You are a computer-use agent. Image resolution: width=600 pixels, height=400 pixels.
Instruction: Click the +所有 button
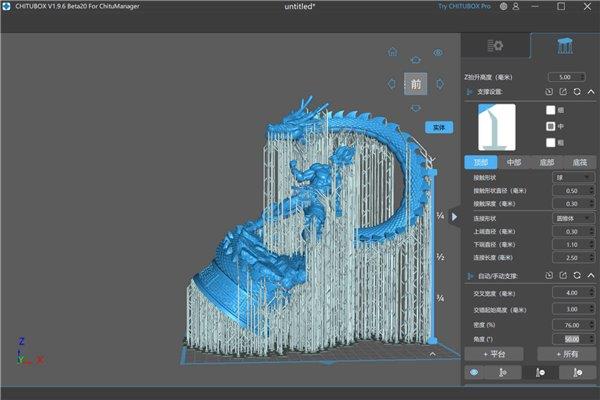566,354
